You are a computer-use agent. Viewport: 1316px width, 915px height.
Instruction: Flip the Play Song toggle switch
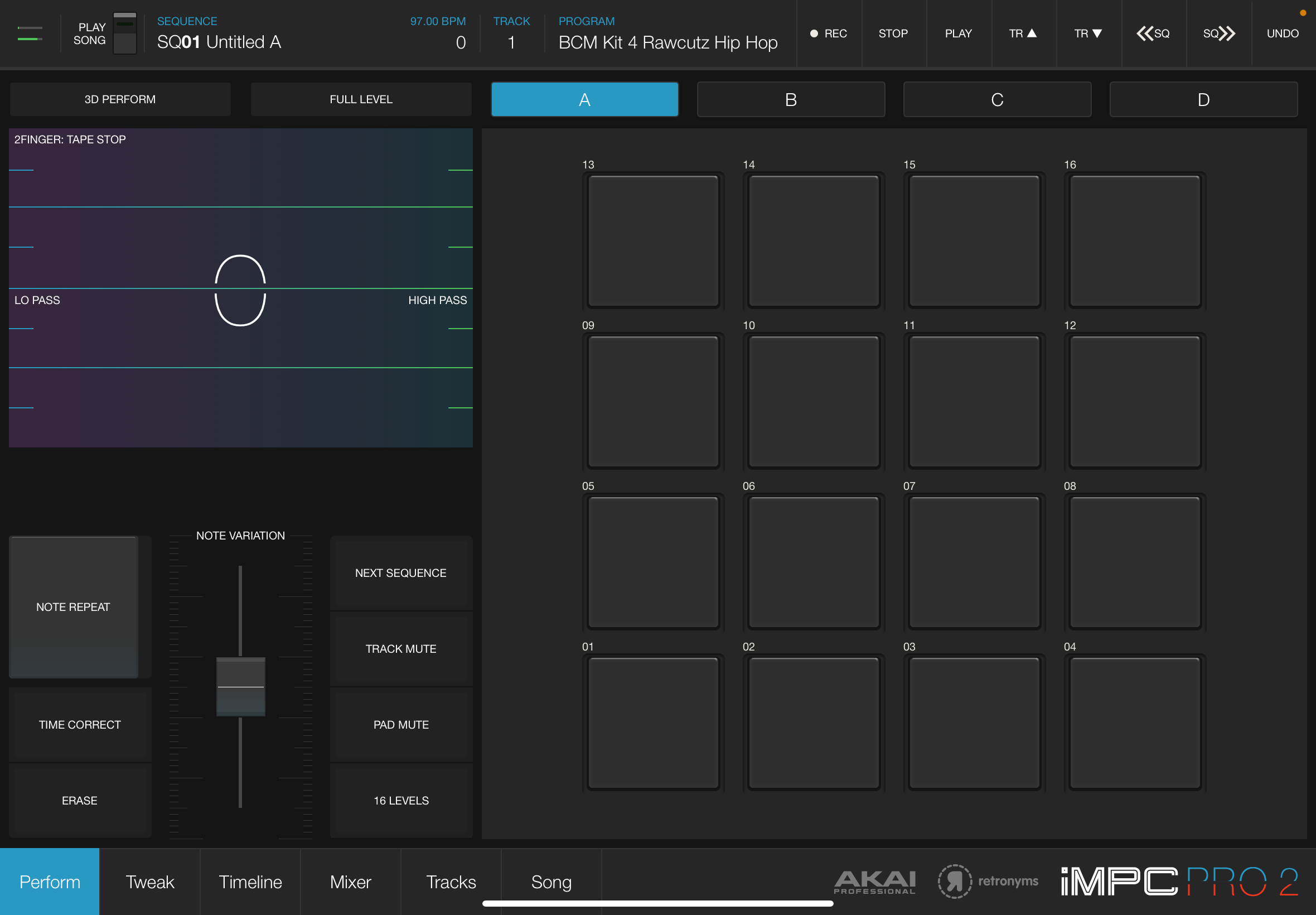point(124,33)
